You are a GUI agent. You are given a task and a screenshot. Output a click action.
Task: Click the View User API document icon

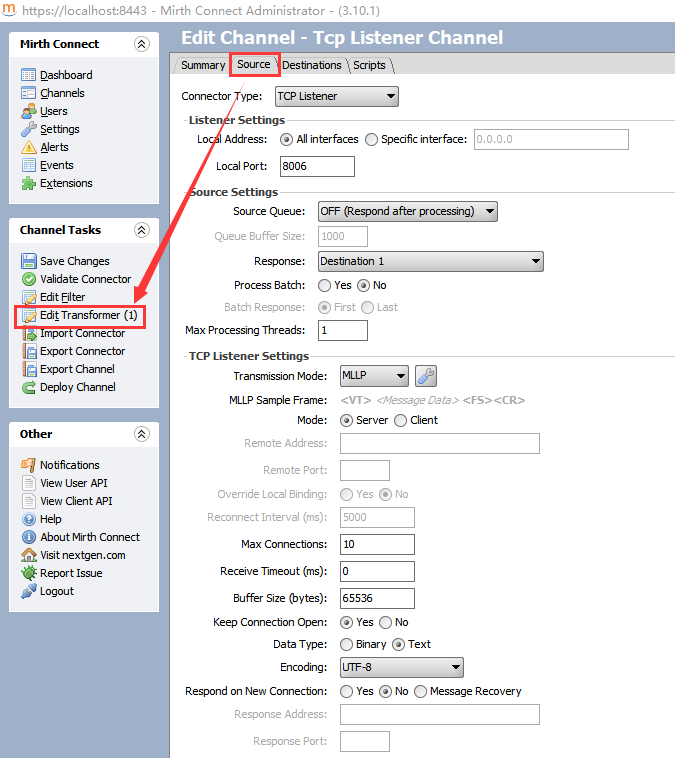point(29,483)
